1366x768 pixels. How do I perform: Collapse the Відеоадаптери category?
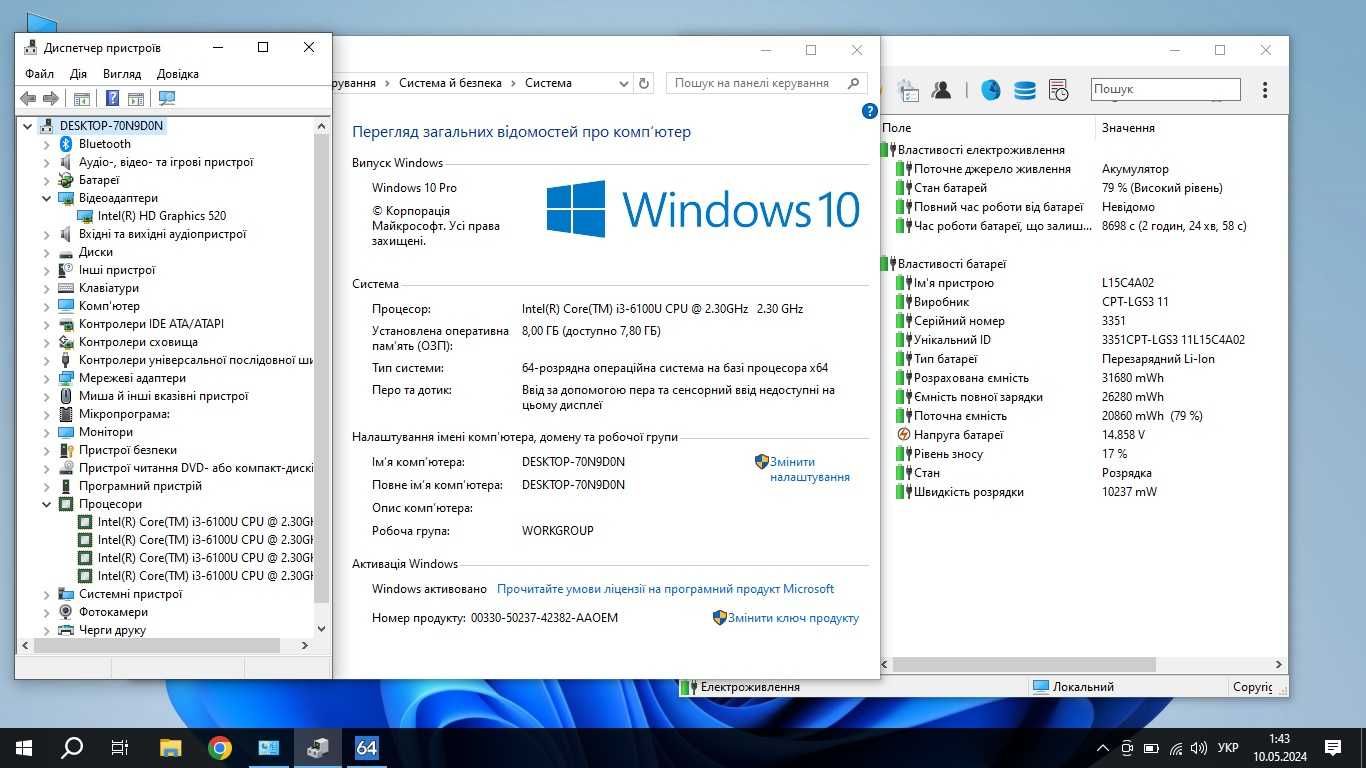[x=46, y=198]
